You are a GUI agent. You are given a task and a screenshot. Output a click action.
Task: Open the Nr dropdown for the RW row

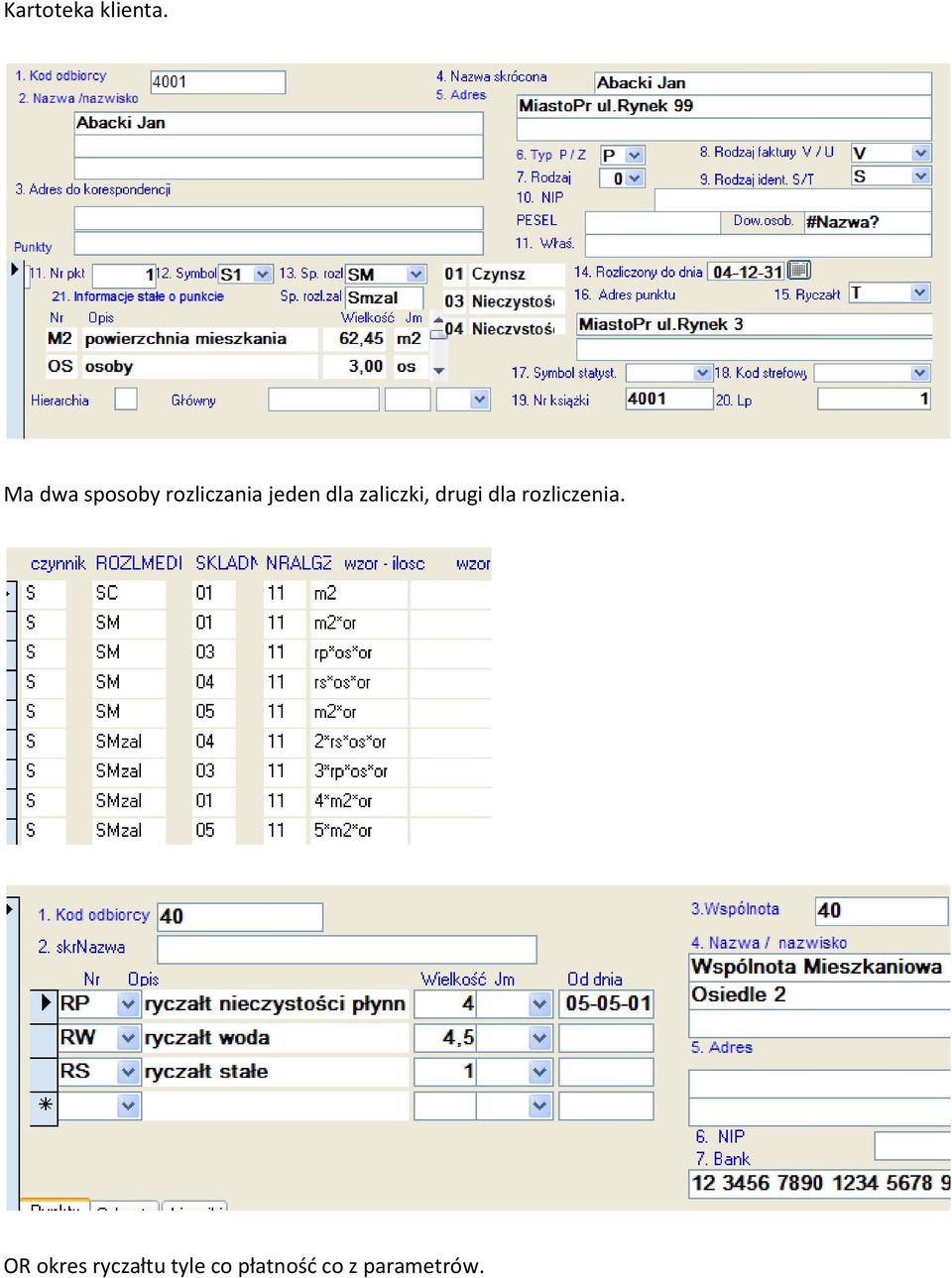click(128, 1038)
